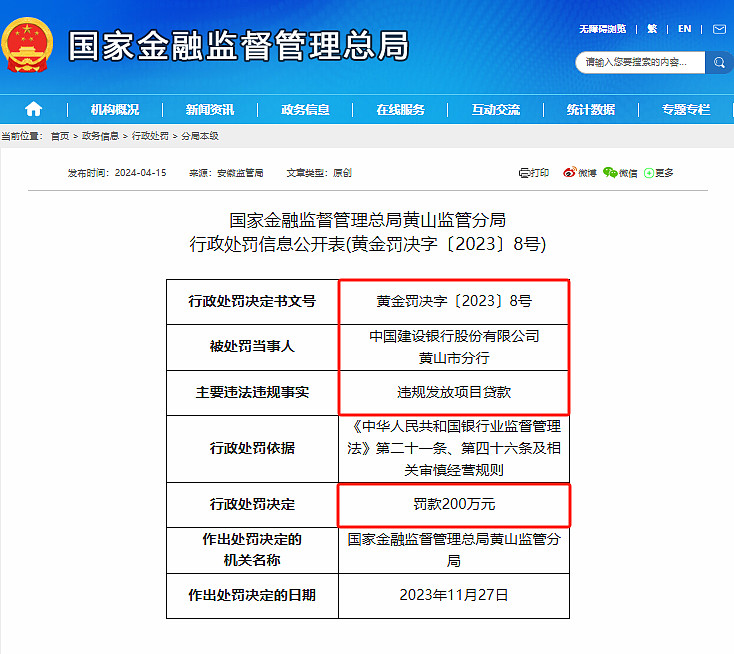Select the legal basis cell 银行业监督管理法
This screenshot has width=734, height=654.
454,448
